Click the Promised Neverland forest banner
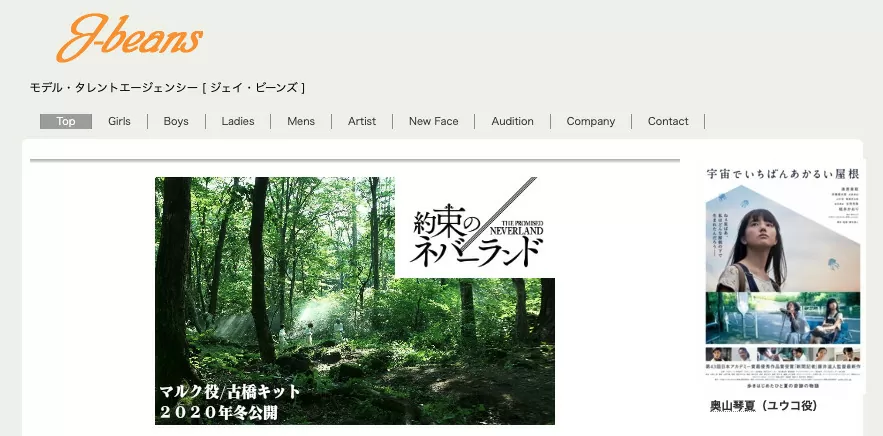The height and width of the screenshot is (436, 883). point(355,301)
